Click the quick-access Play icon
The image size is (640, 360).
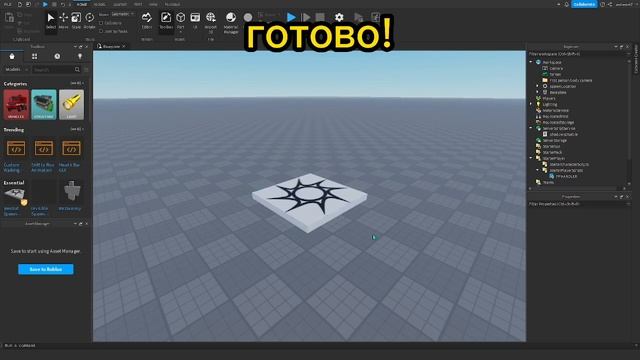tap(45, 4)
